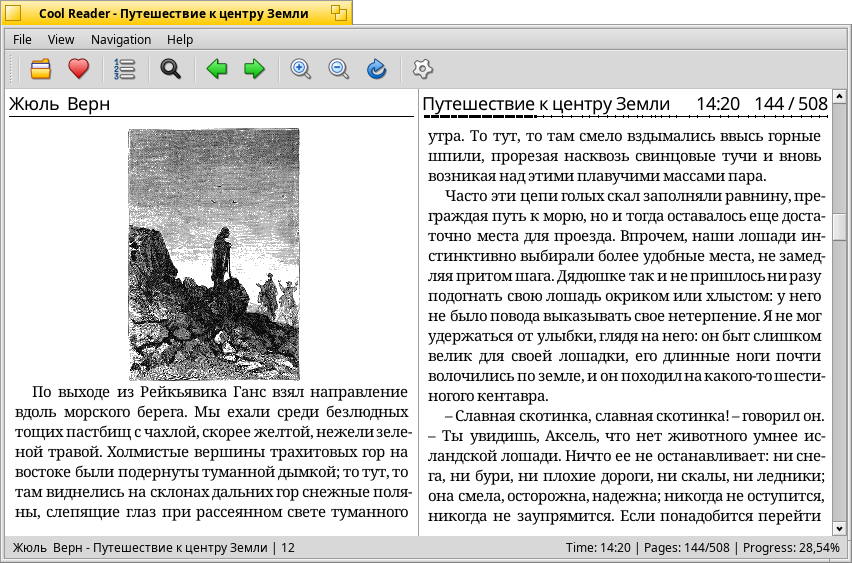
Task: Click the magnifier search icon
Action: tap(171, 69)
